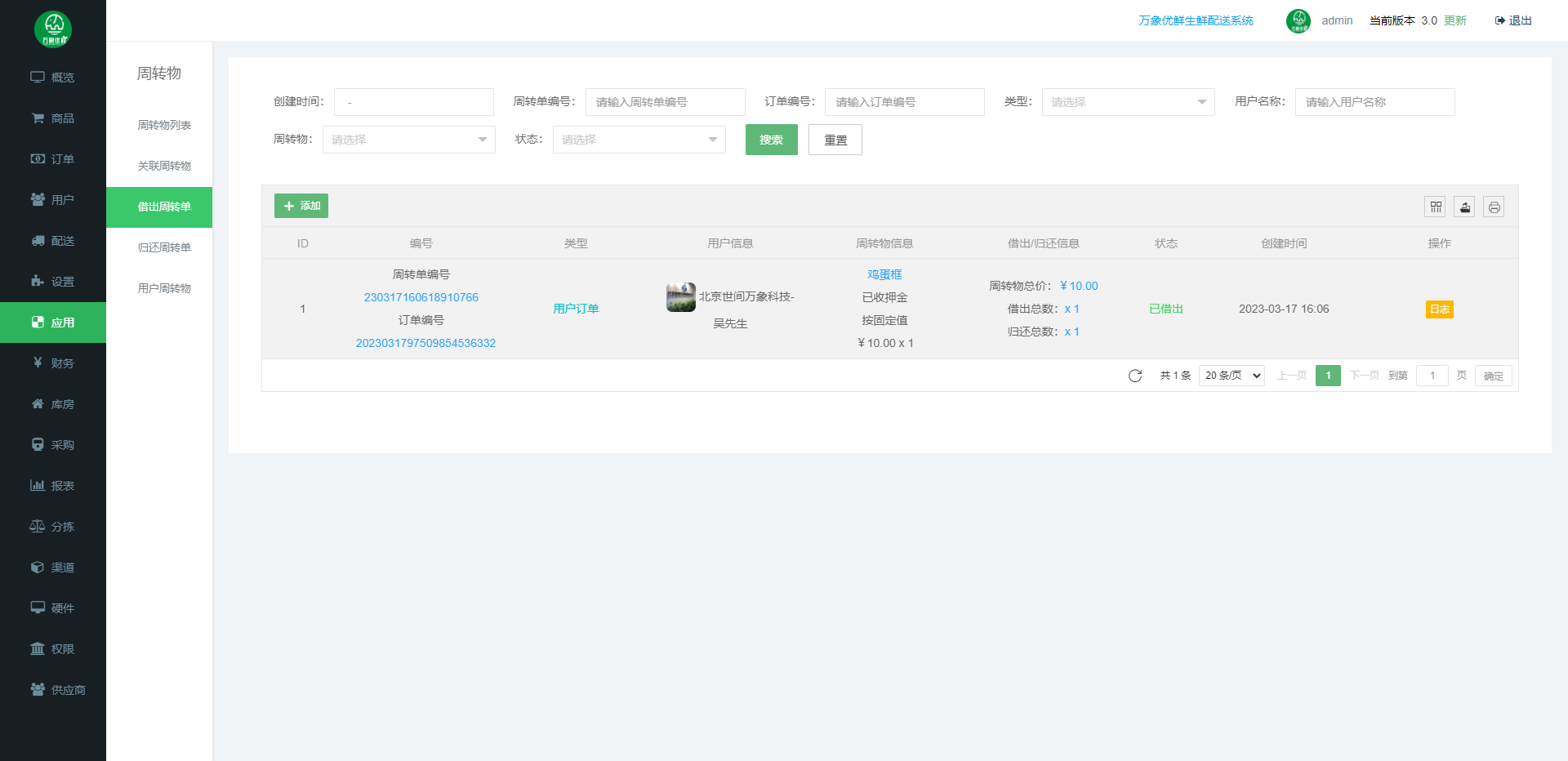This screenshot has height=761, width=1568.
Task: Click 下一页 next page
Action: (x=1365, y=376)
